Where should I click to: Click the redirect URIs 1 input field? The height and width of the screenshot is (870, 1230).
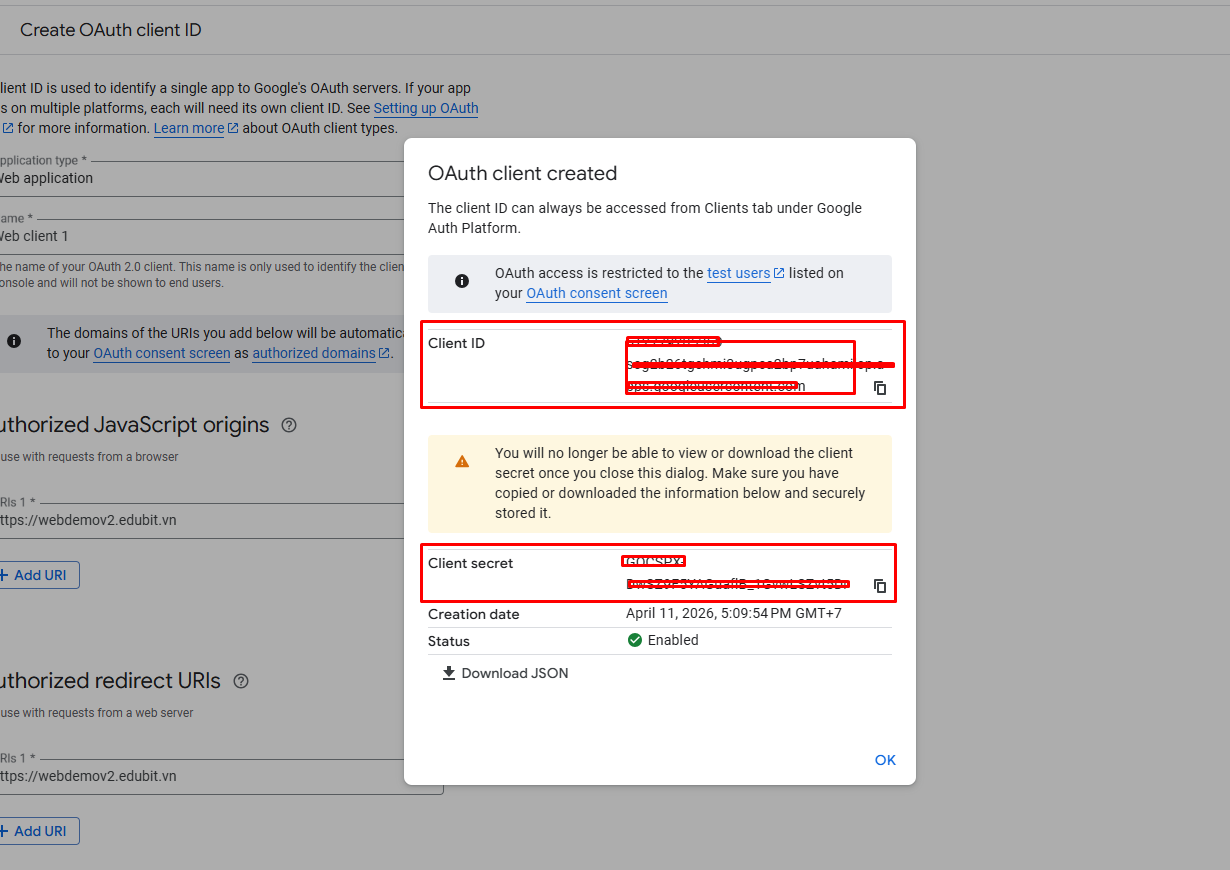coord(200,776)
